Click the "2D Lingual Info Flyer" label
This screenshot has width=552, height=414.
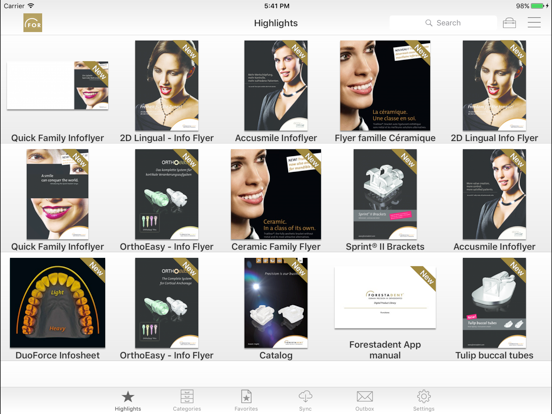pyautogui.click(x=494, y=138)
